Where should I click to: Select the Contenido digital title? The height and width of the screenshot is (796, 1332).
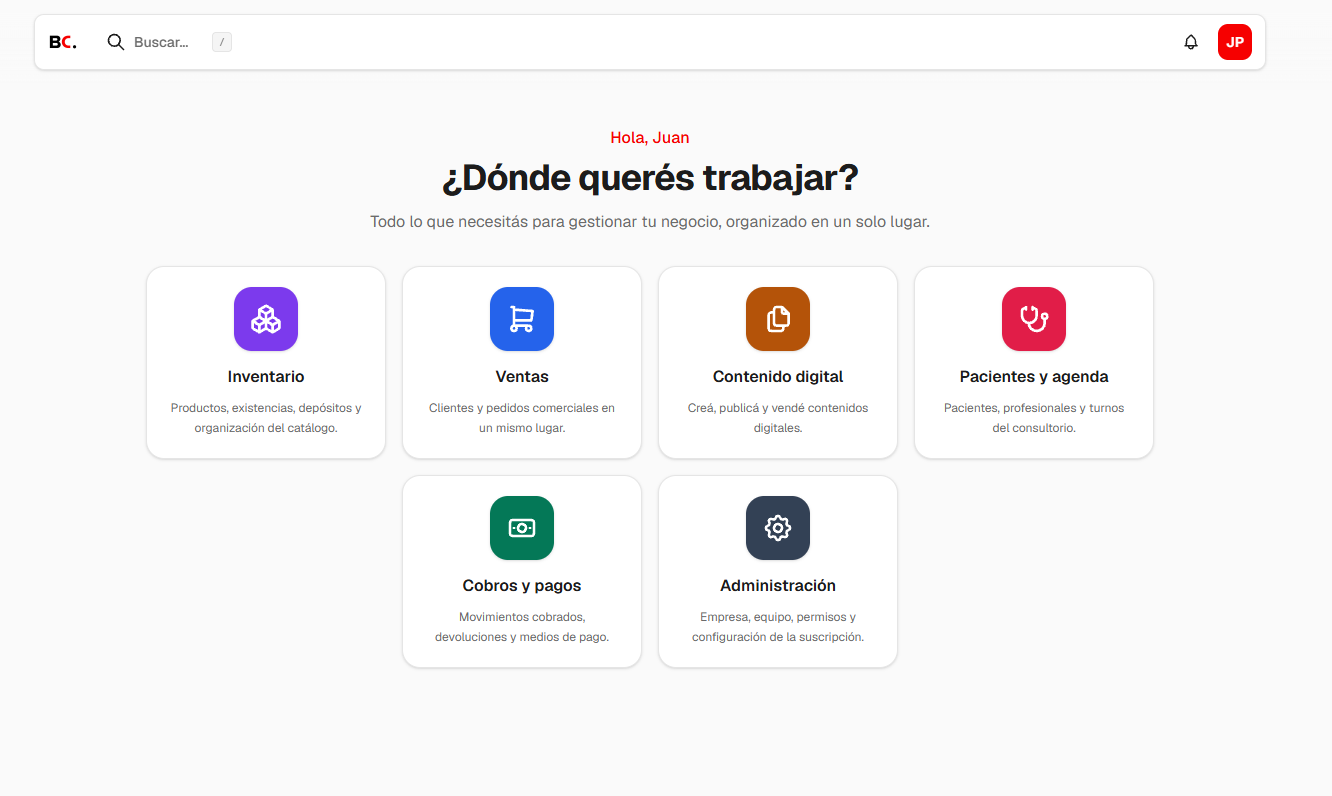point(778,377)
